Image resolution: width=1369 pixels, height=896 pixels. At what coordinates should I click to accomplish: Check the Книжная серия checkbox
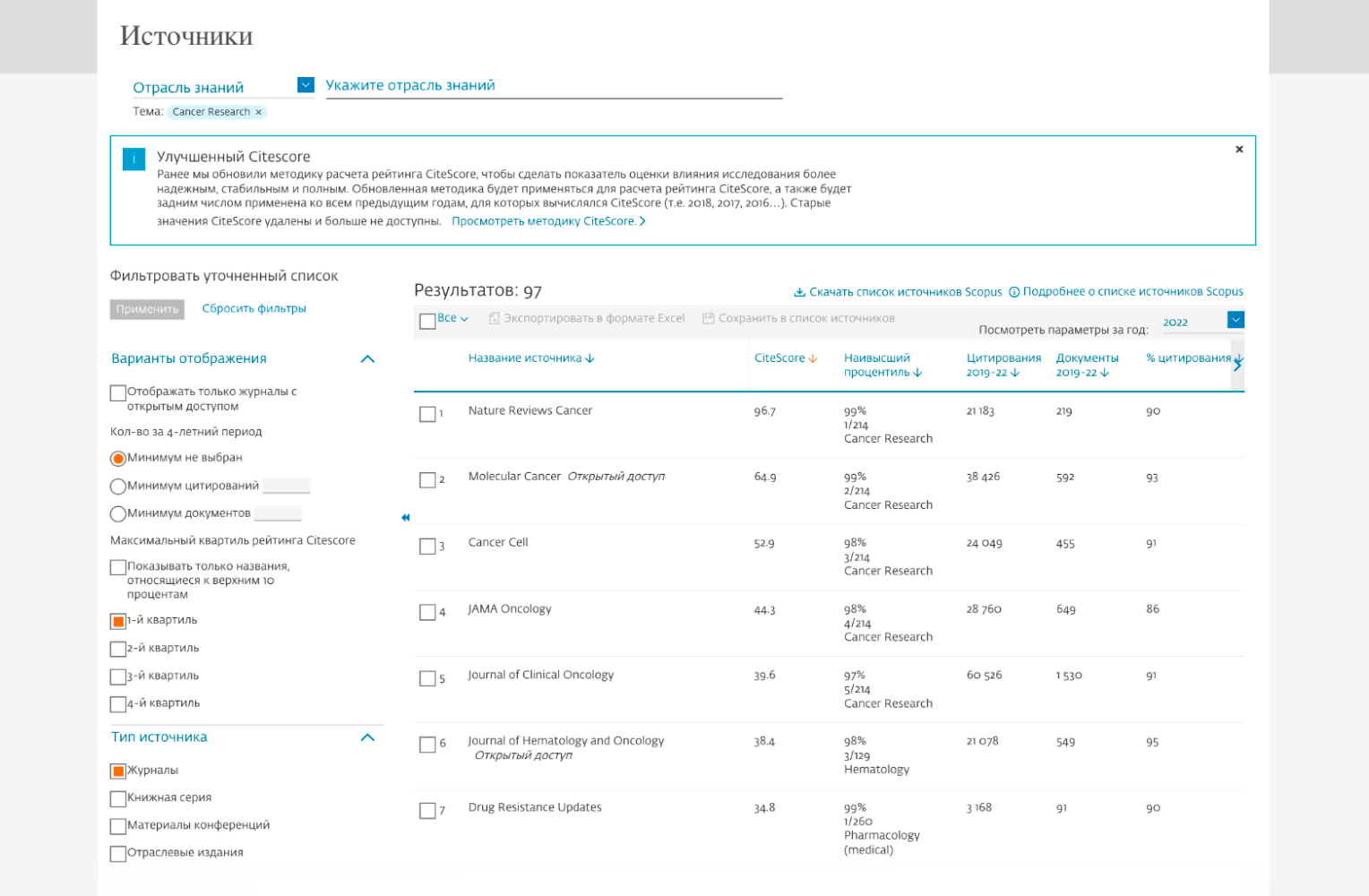point(117,798)
